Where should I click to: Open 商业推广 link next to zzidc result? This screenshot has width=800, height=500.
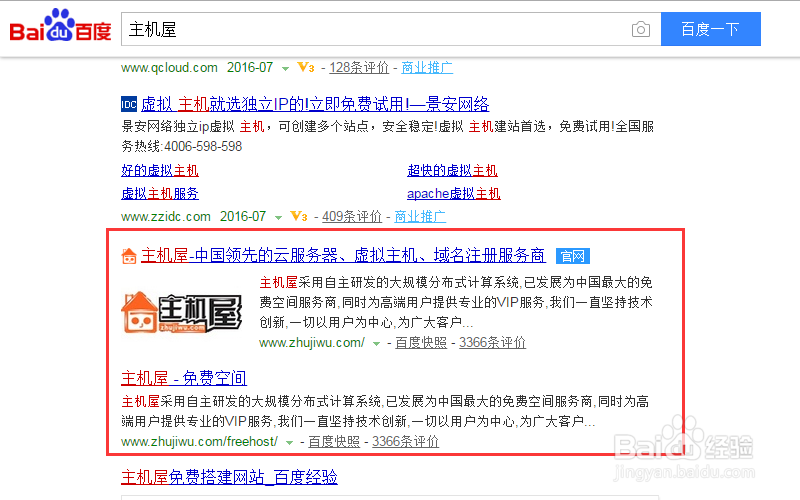(420, 216)
